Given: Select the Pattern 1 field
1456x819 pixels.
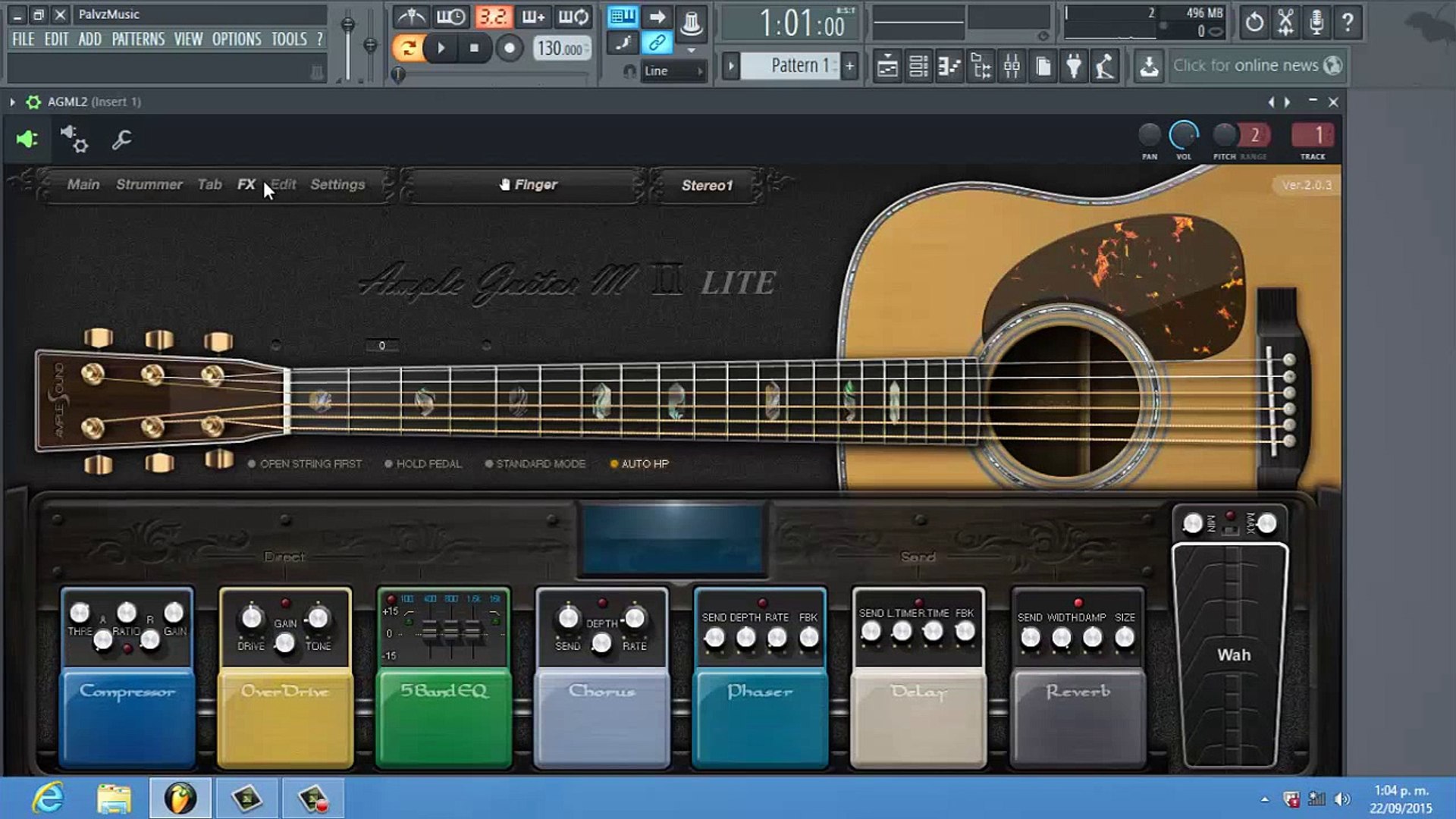Looking at the screenshot, I should (x=791, y=66).
